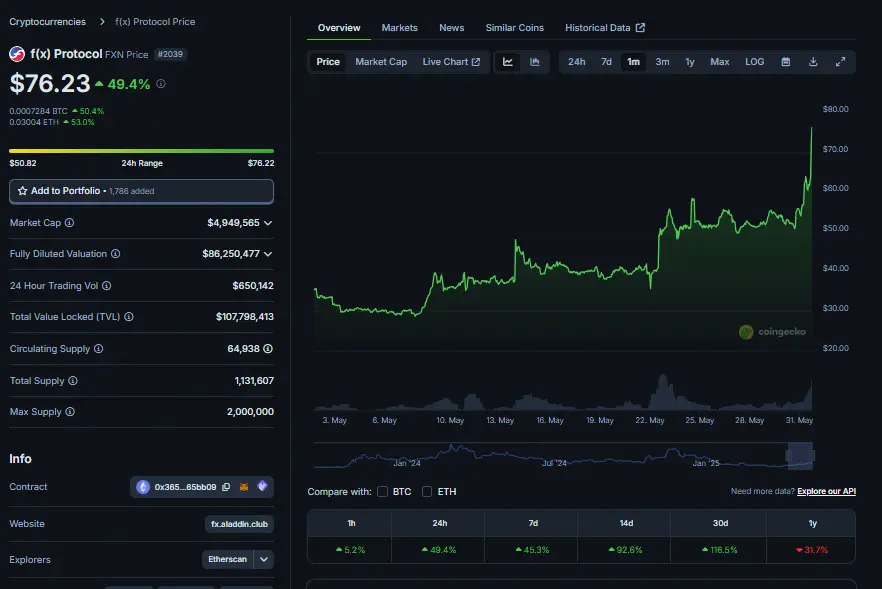Click the external link icon on Historical Data
This screenshot has height=589, width=882.
(x=640, y=28)
